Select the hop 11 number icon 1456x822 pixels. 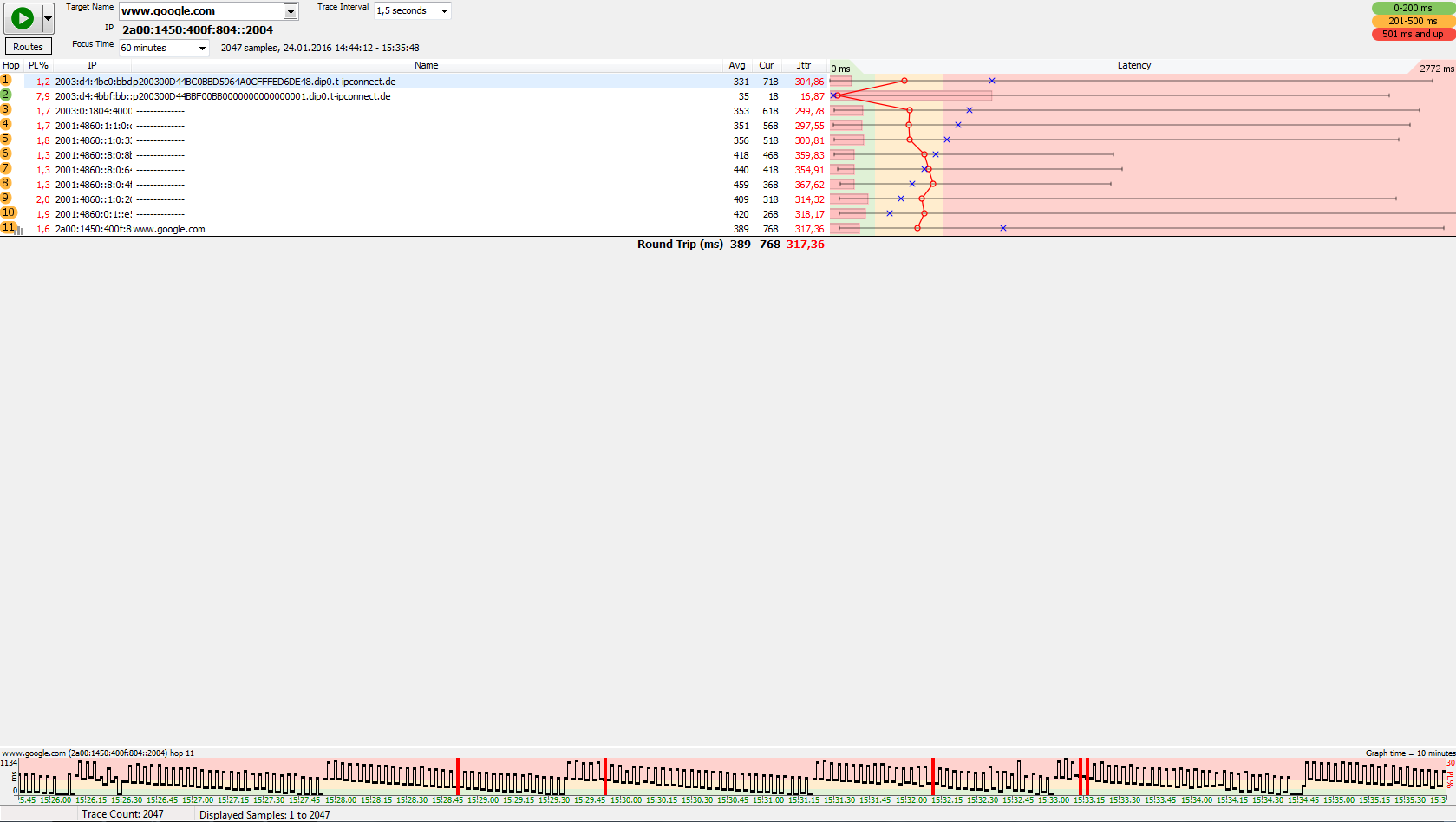tap(9, 228)
